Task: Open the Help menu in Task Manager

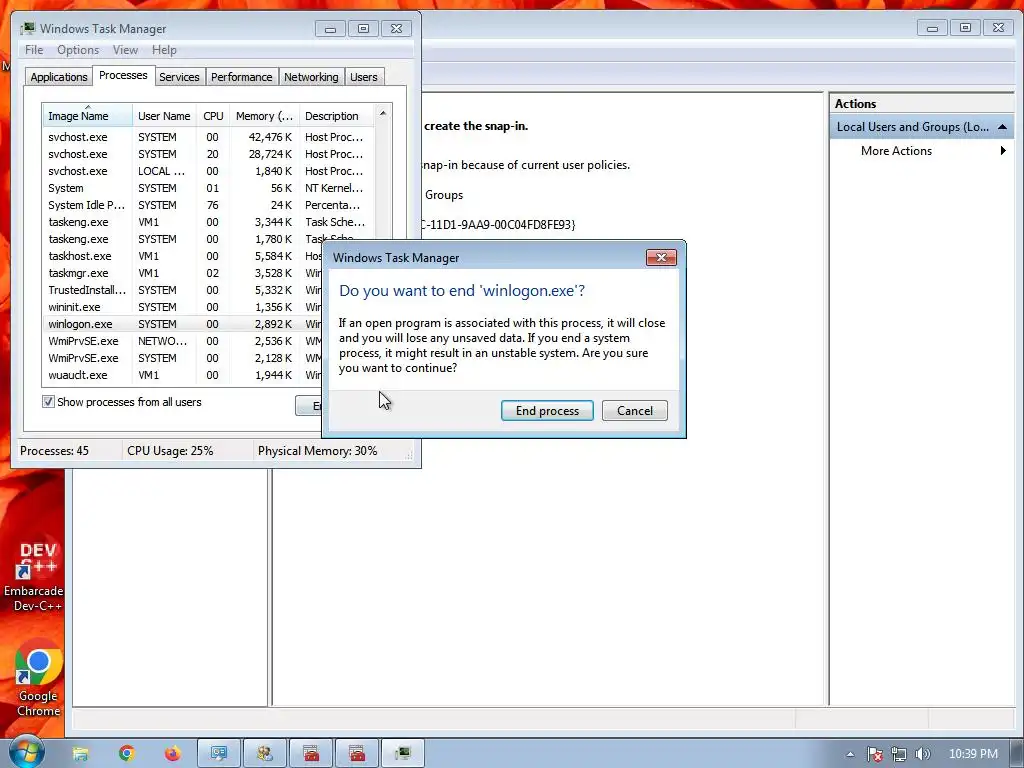Action: 164,50
